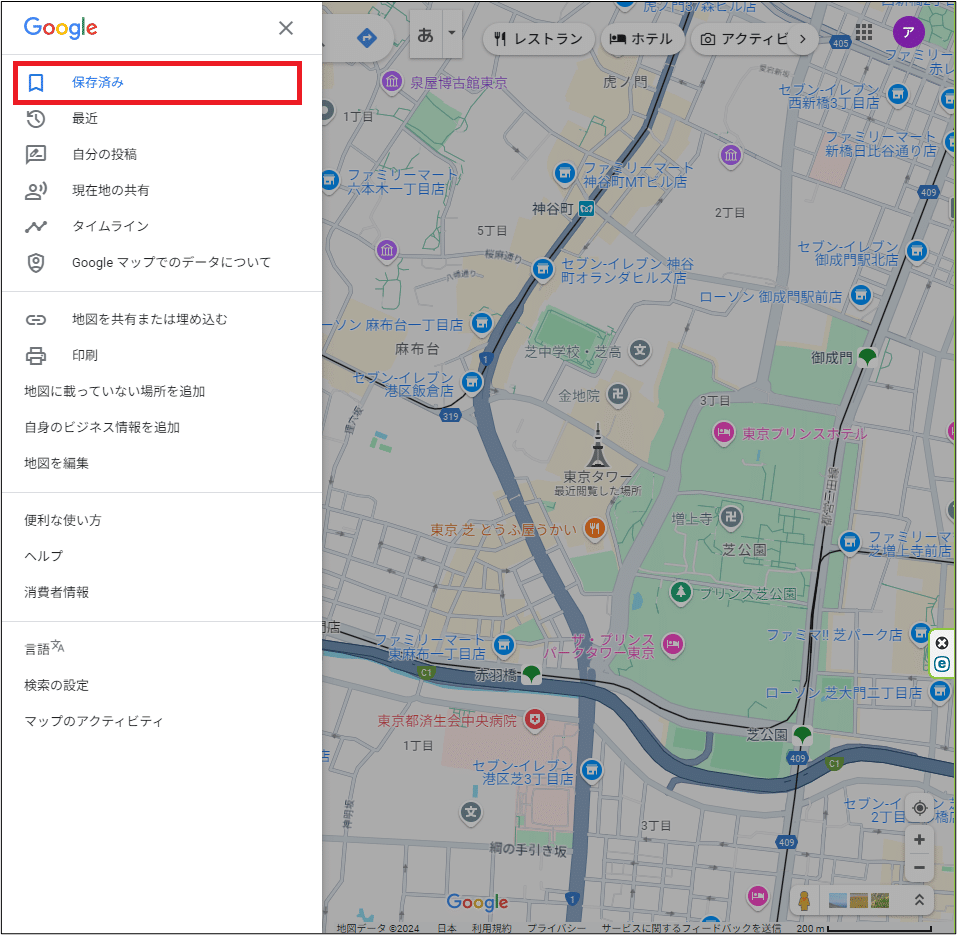Viewport: 957px width, 935px height.
Task: Click the ザ・プリンス パークタワー東京 hotel pin
Action: tap(673, 644)
